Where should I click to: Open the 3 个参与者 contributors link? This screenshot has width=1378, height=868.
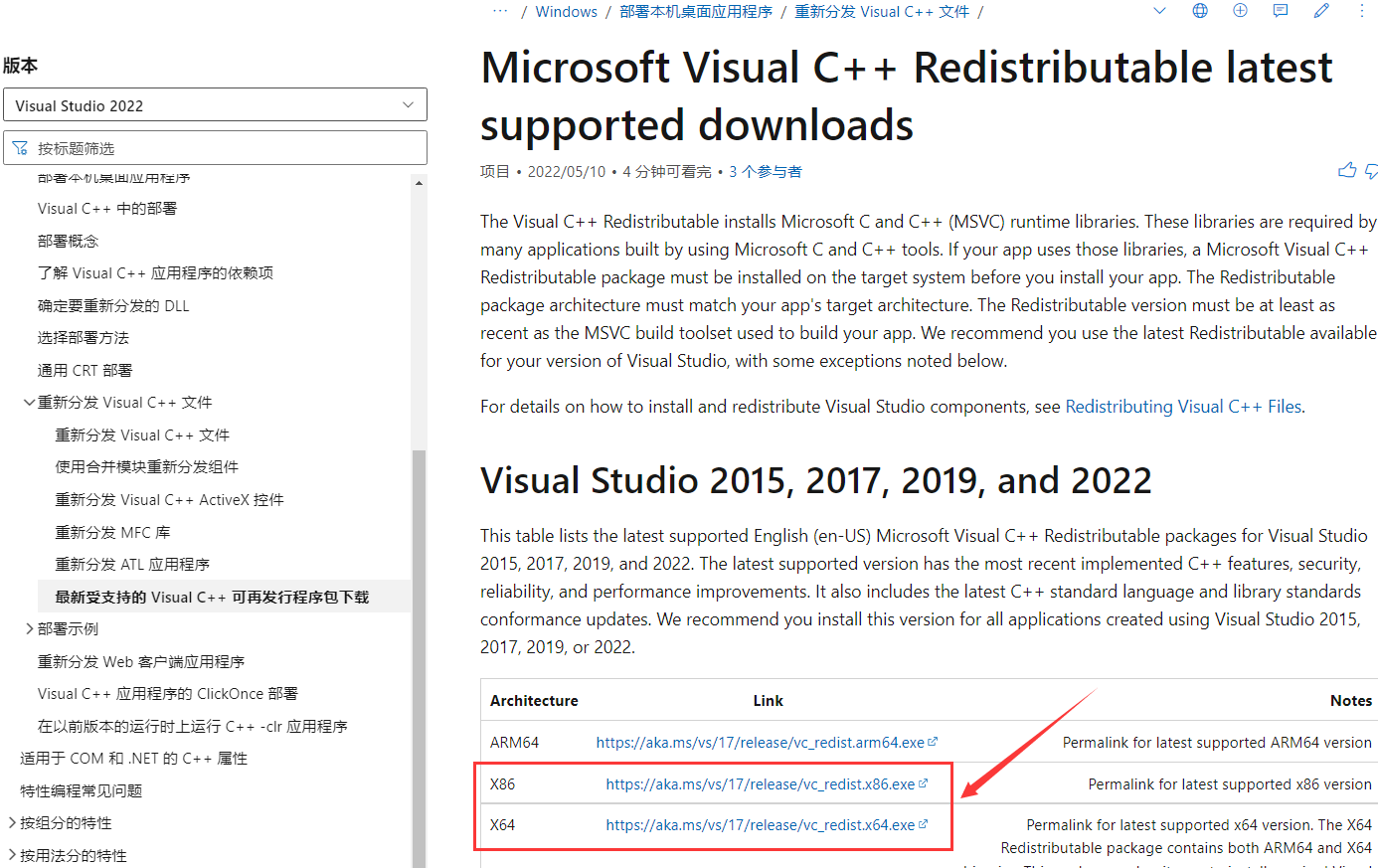[x=766, y=172]
